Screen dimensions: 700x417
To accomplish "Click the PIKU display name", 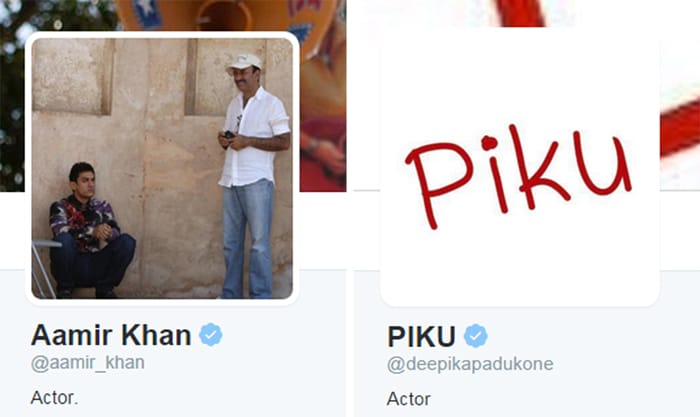I will tap(421, 336).
